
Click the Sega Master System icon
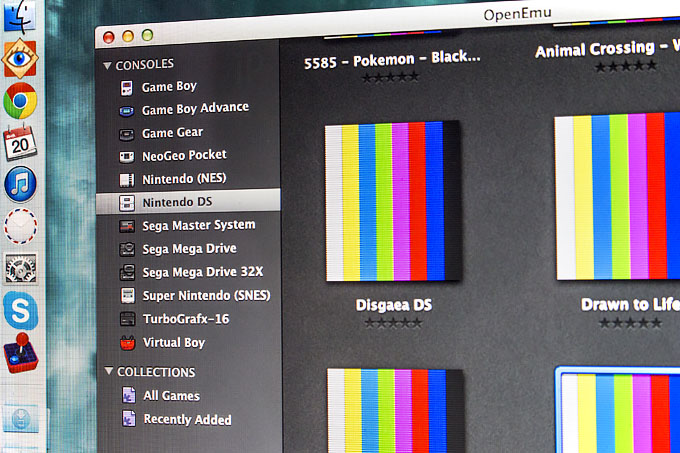point(127,226)
